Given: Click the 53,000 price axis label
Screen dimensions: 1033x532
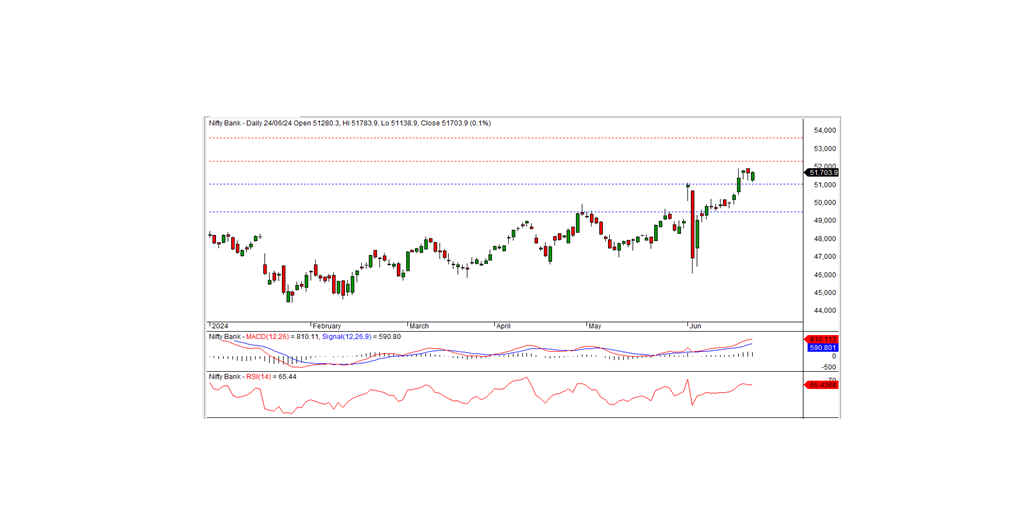Looking at the screenshot, I should click(x=825, y=149).
